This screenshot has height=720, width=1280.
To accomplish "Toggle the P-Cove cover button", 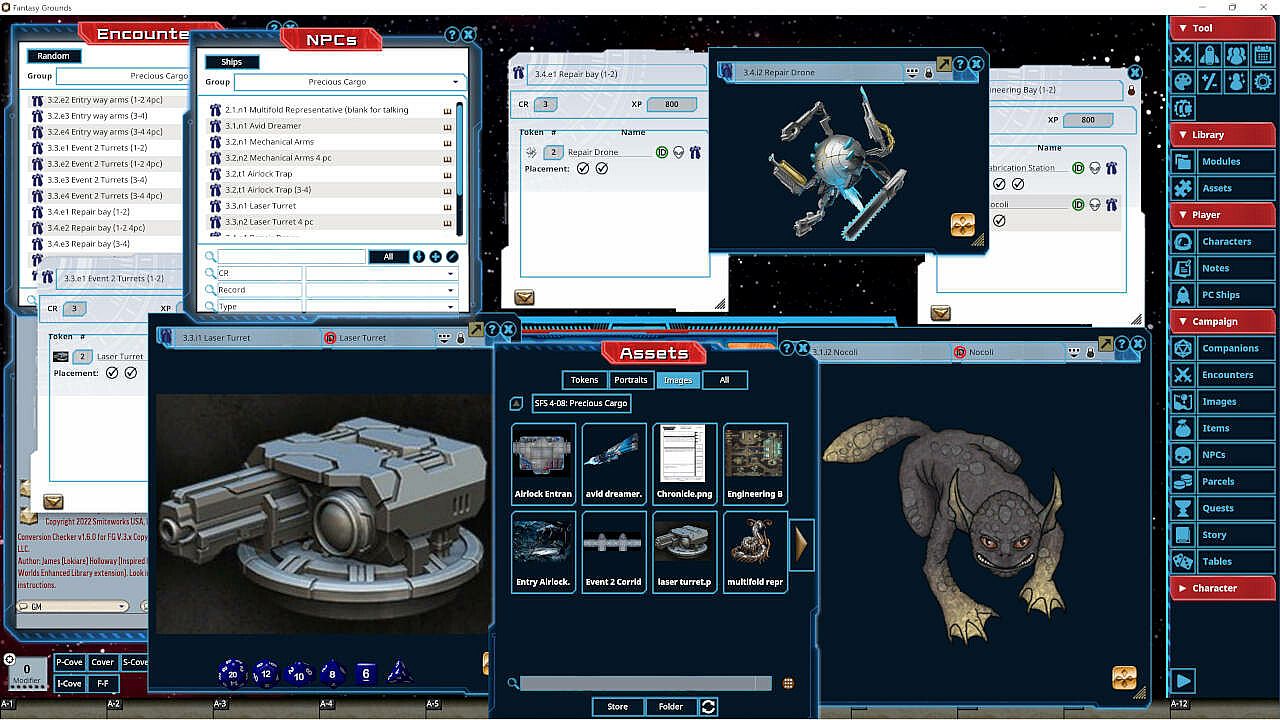I will (x=69, y=662).
